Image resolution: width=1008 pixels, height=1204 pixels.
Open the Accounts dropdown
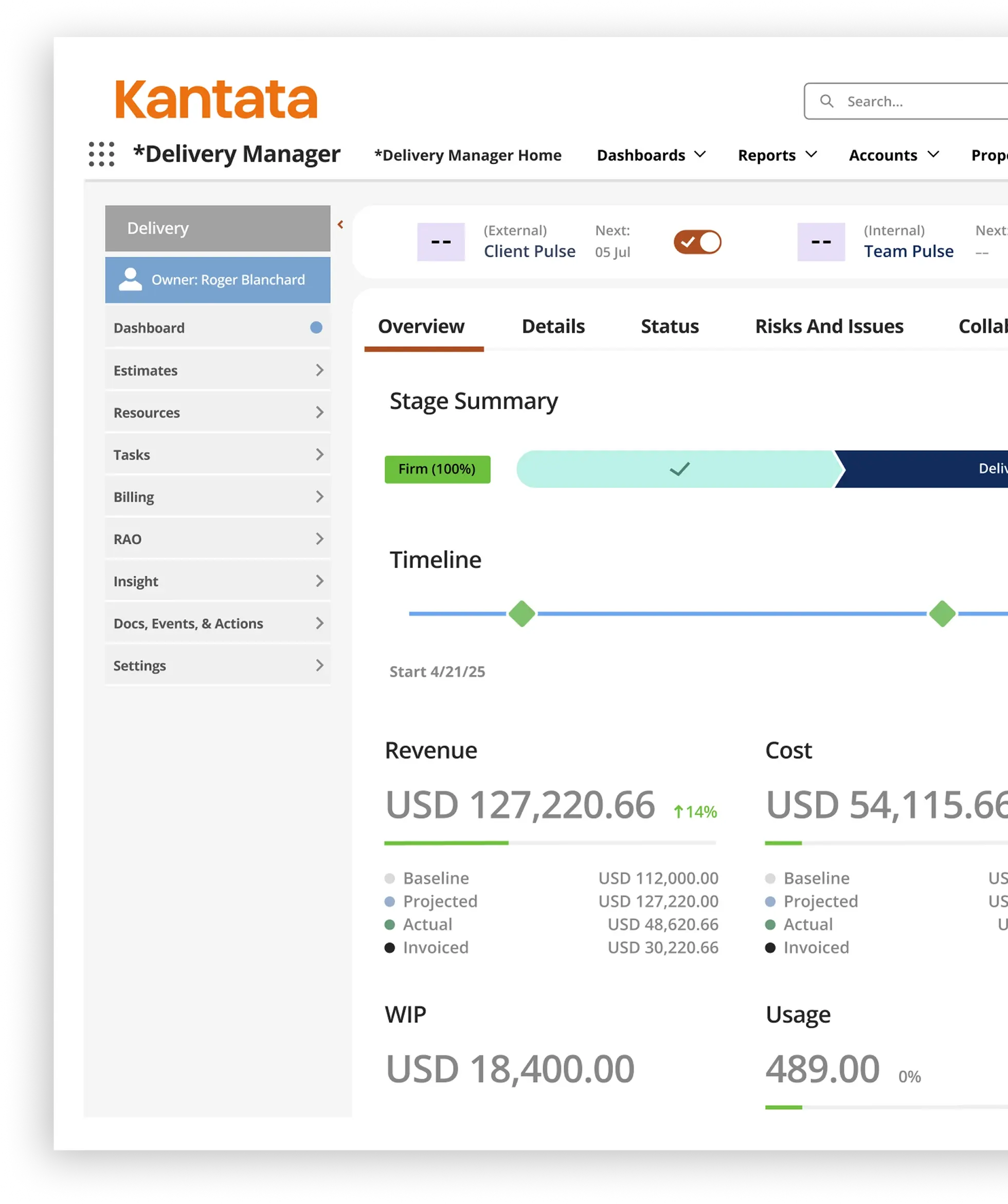[x=892, y=155]
